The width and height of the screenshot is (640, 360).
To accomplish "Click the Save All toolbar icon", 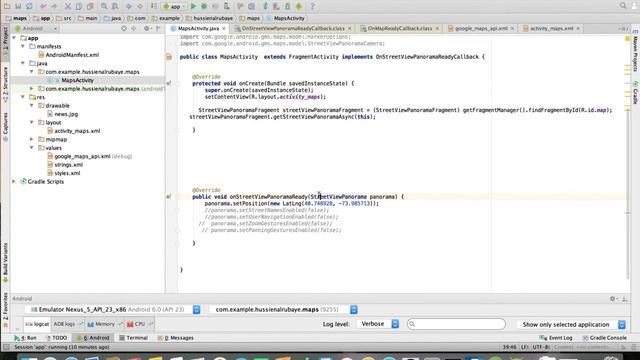I will click(x=18, y=6).
